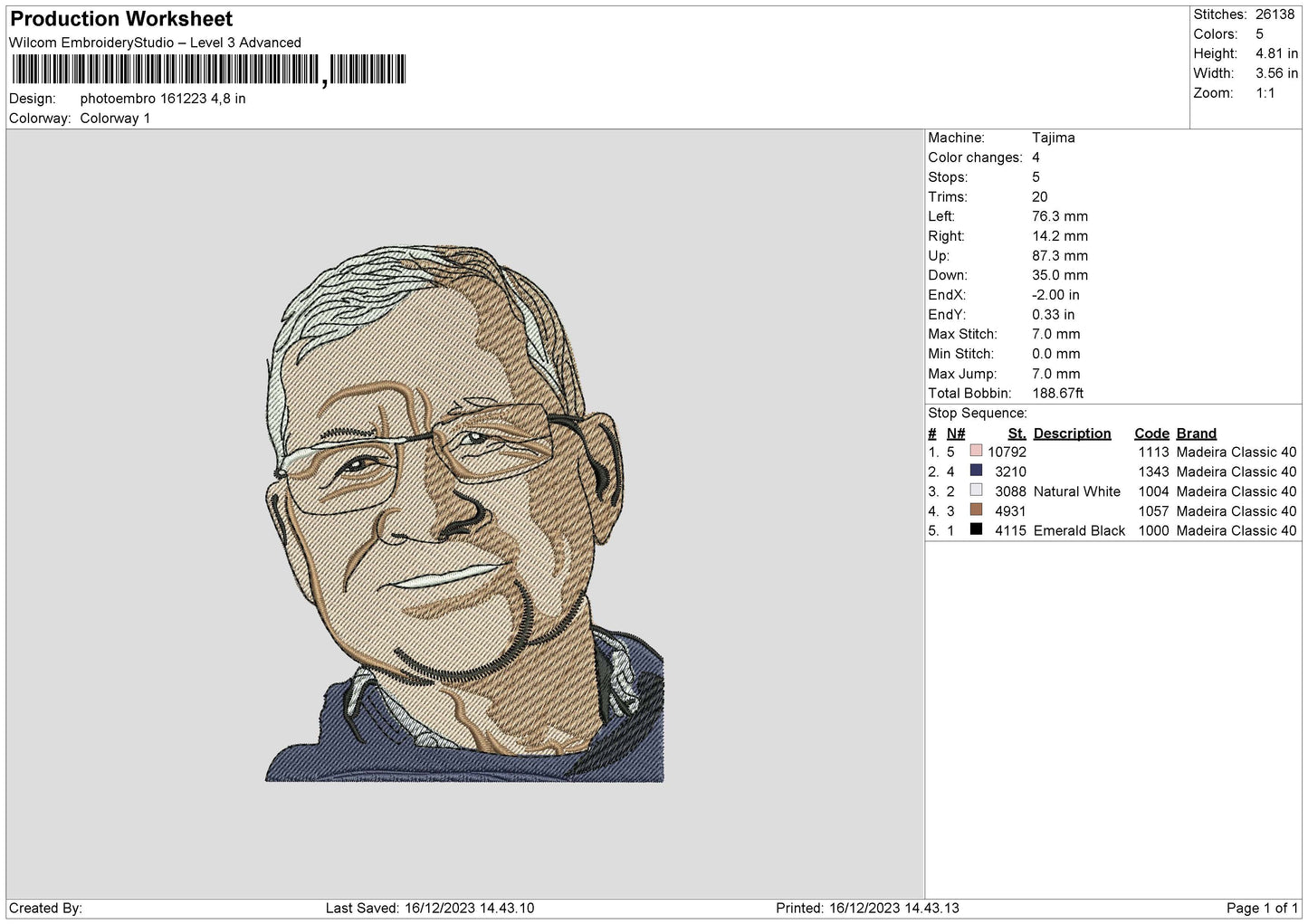Click the pink color swatch for thread 1113
The height and width of the screenshot is (924, 1308).
tap(976, 451)
